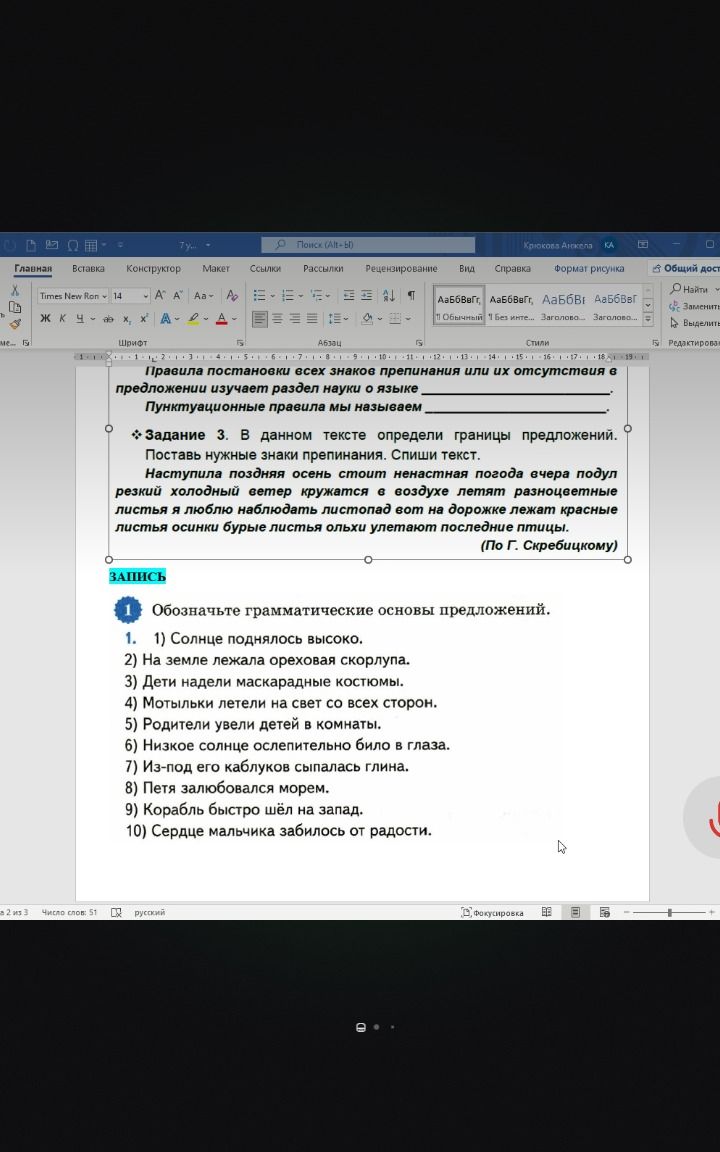Click the Cut scissors icon

(x=14, y=290)
